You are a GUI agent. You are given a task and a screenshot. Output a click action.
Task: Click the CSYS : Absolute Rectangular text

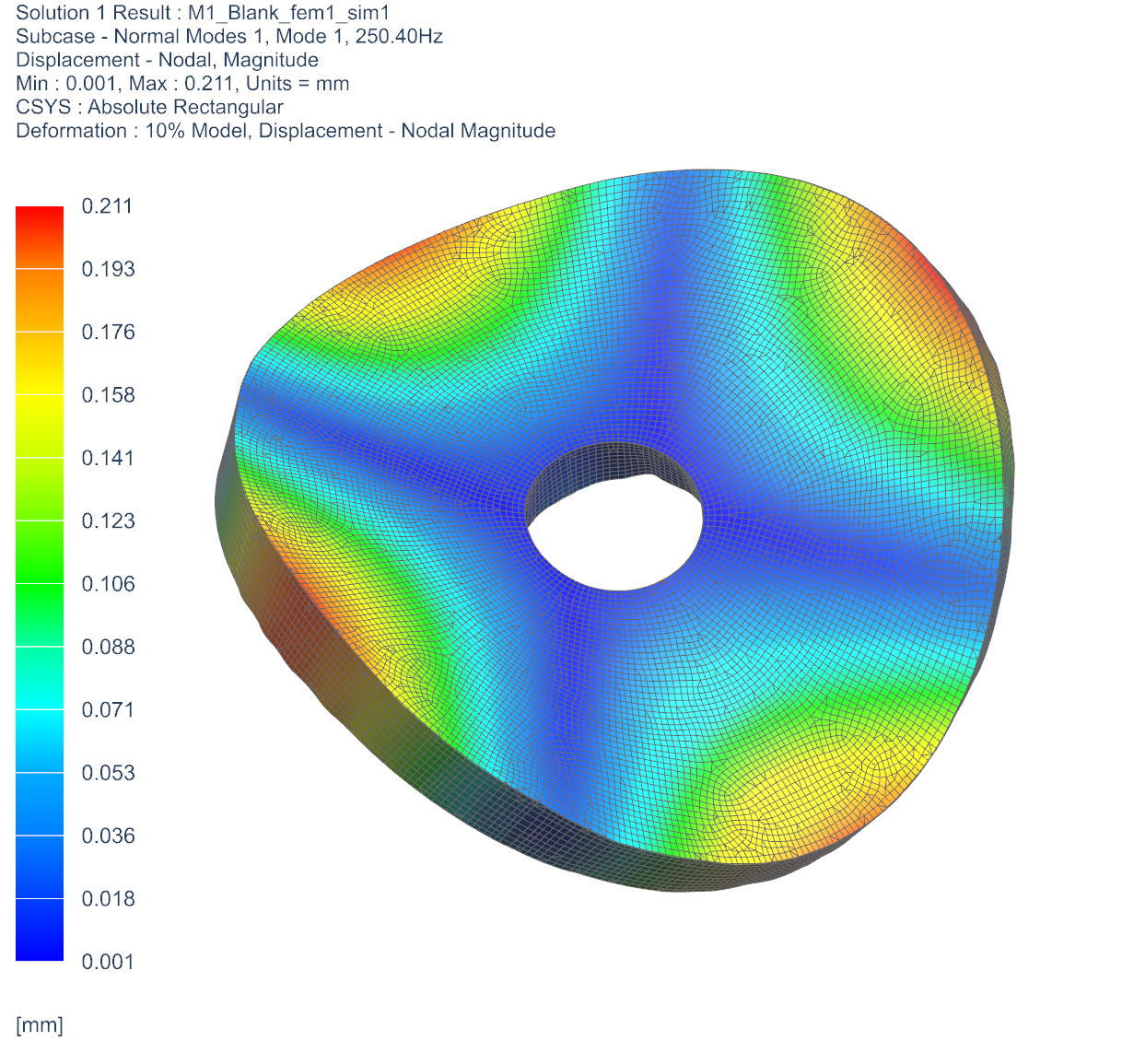(x=149, y=107)
